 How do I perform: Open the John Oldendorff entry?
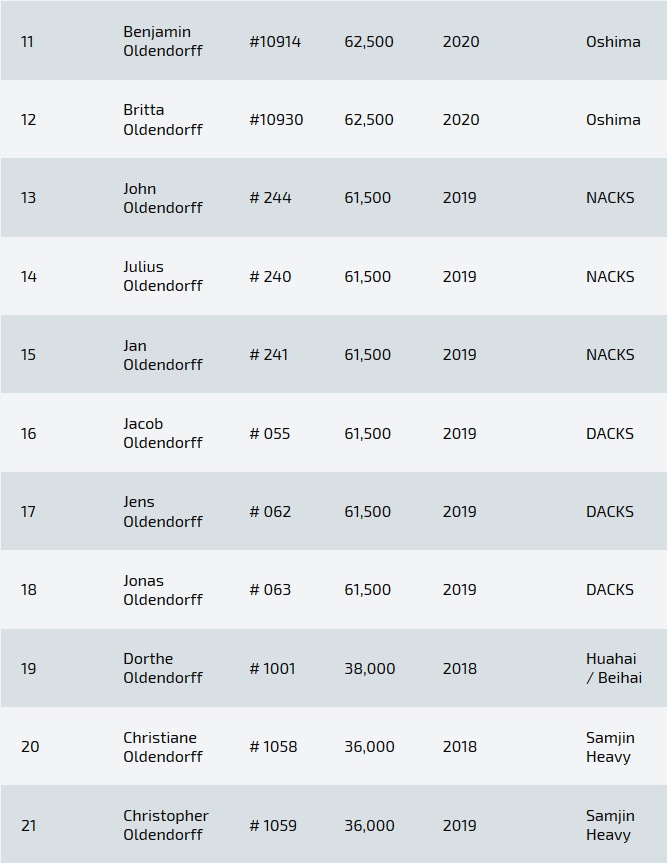click(163, 198)
